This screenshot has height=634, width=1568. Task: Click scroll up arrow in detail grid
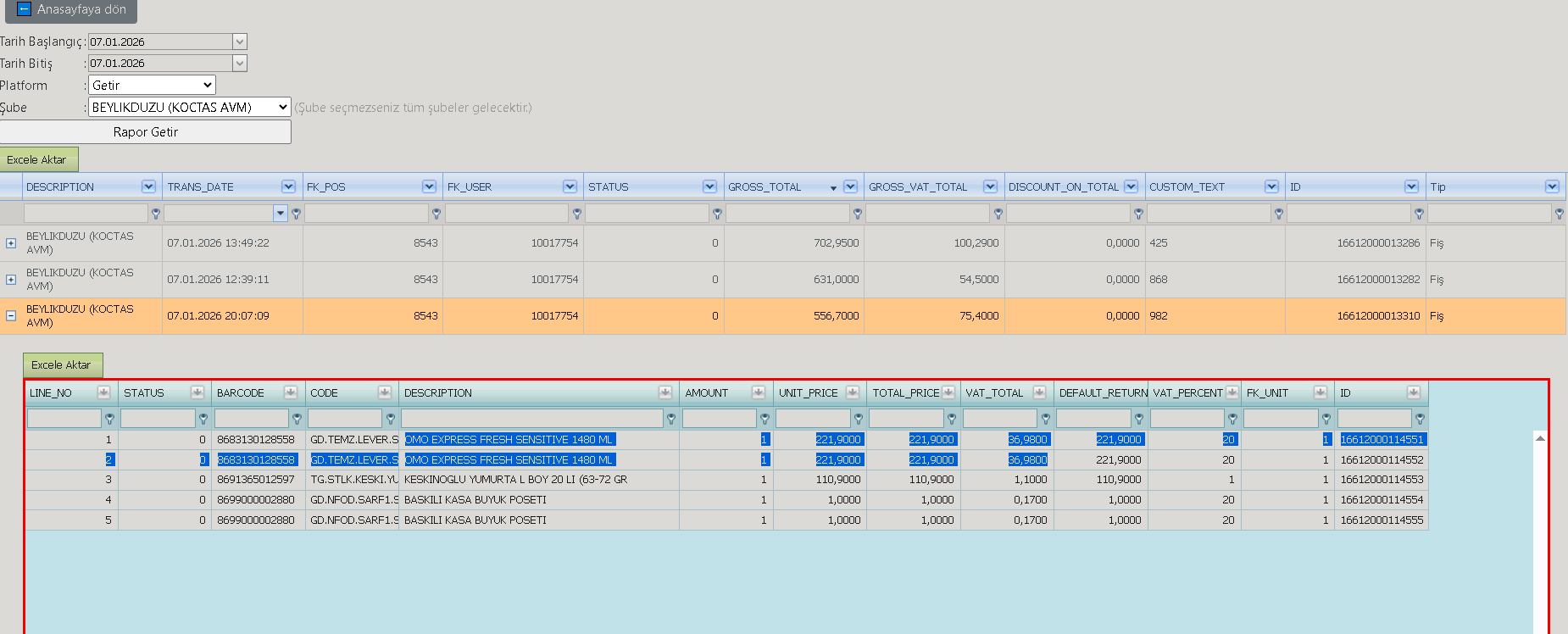point(1540,438)
